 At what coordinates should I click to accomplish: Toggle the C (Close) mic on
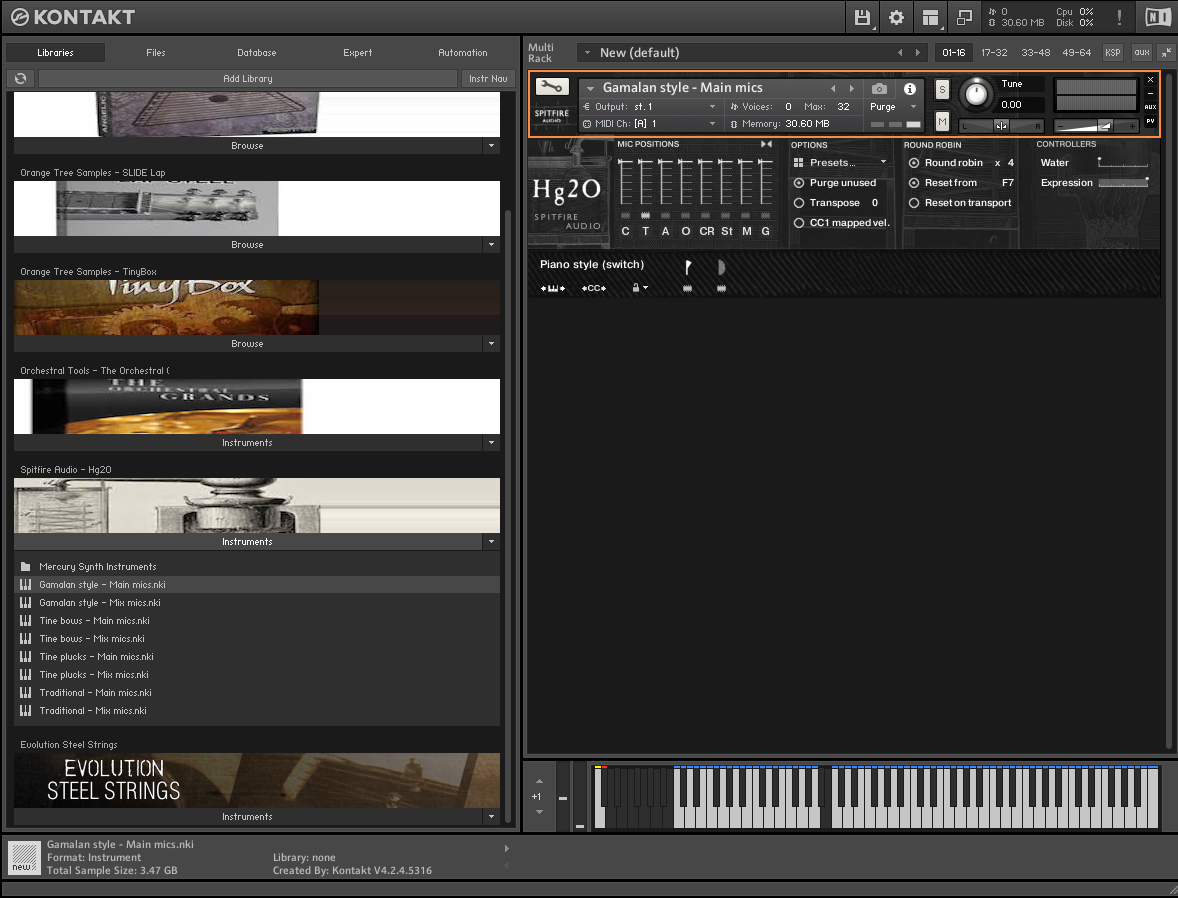pyautogui.click(x=625, y=216)
